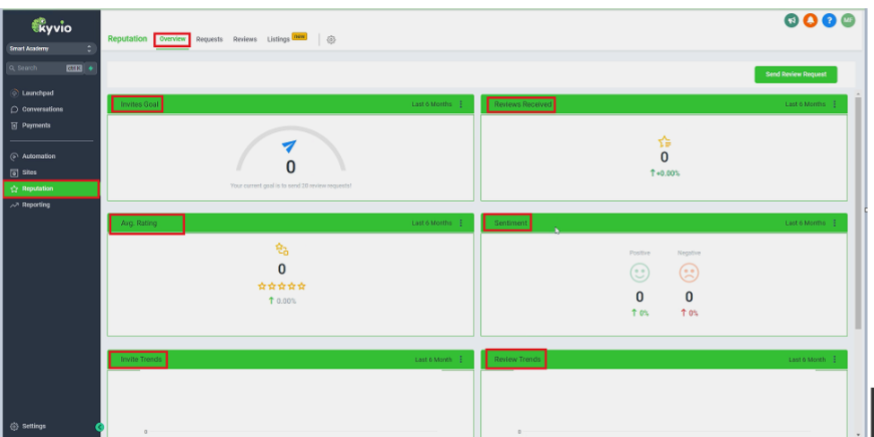Click the blue help question mark icon

[x=829, y=20]
